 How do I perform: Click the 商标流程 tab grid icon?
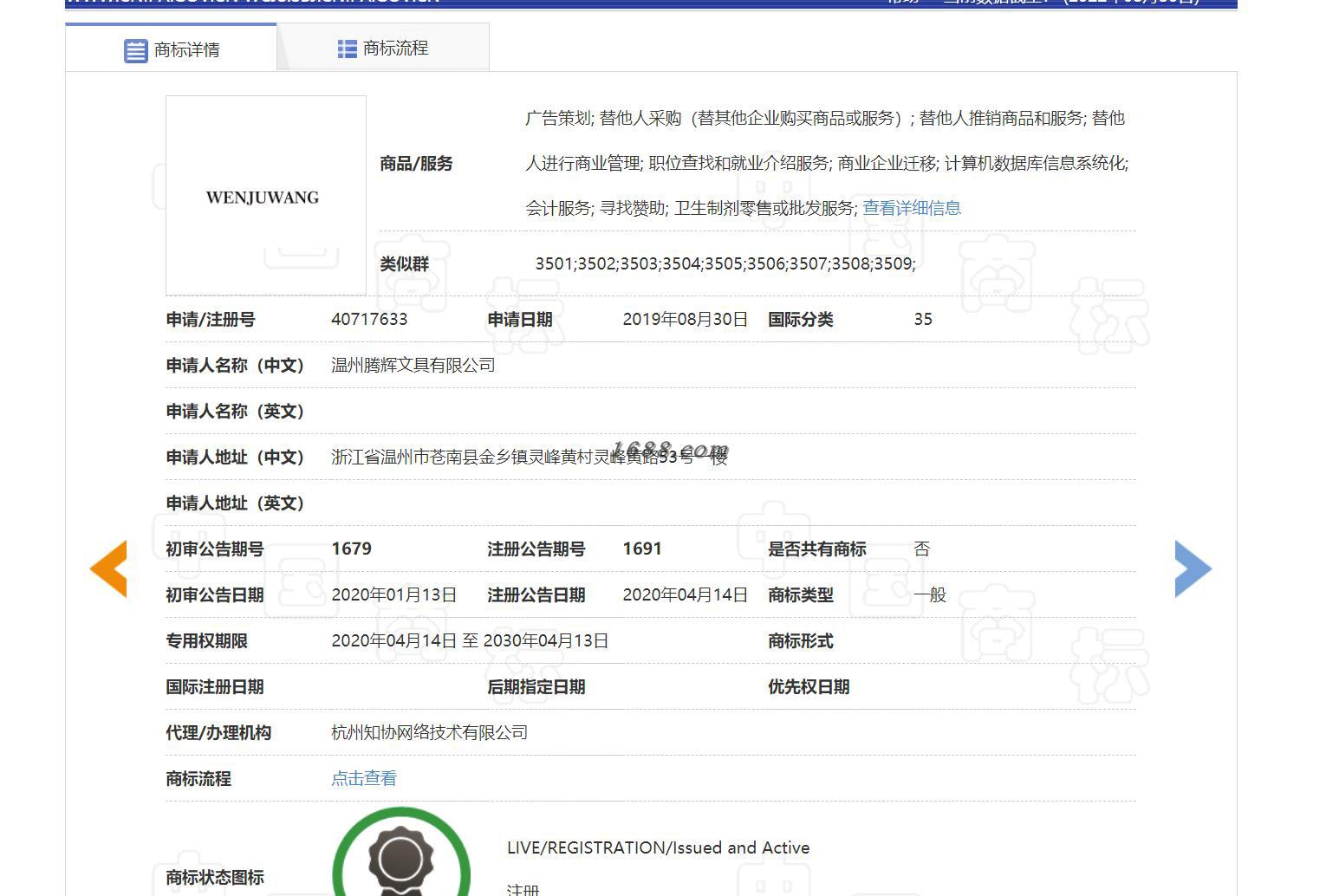(347, 49)
